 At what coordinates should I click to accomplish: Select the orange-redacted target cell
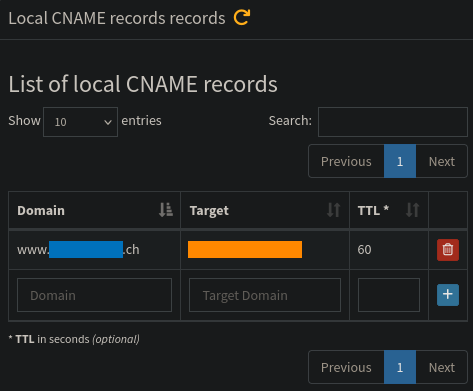[x=265, y=250]
